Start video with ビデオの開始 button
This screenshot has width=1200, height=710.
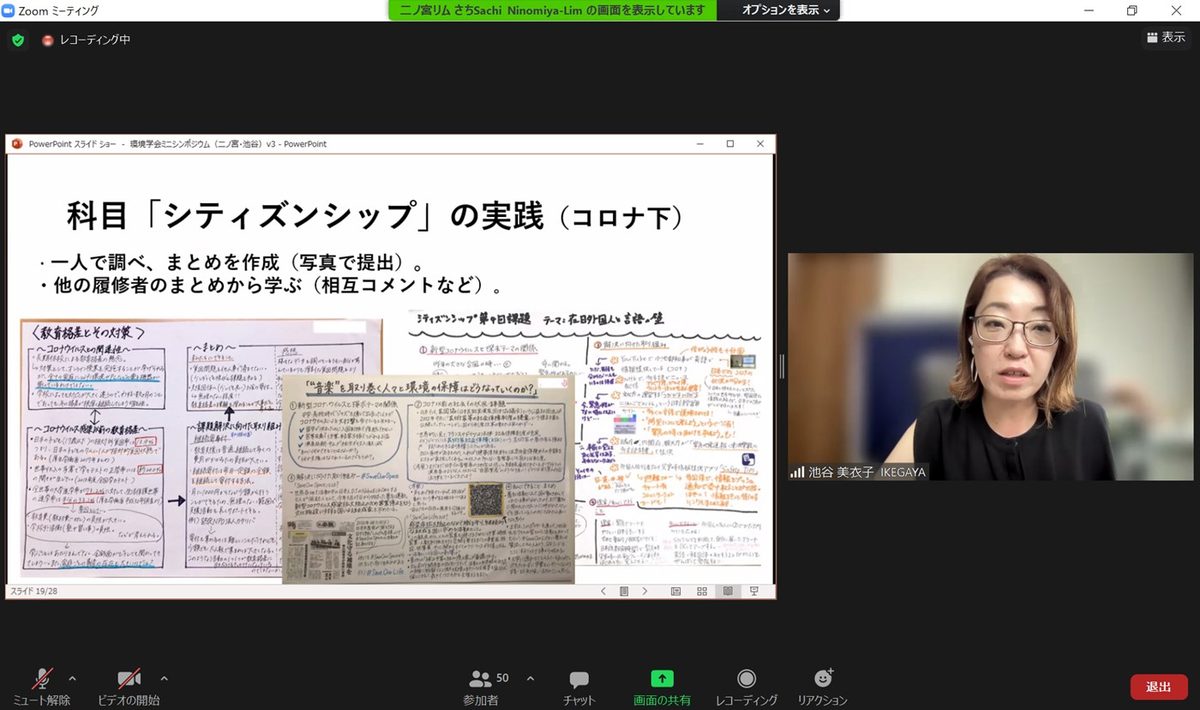tap(128, 680)
